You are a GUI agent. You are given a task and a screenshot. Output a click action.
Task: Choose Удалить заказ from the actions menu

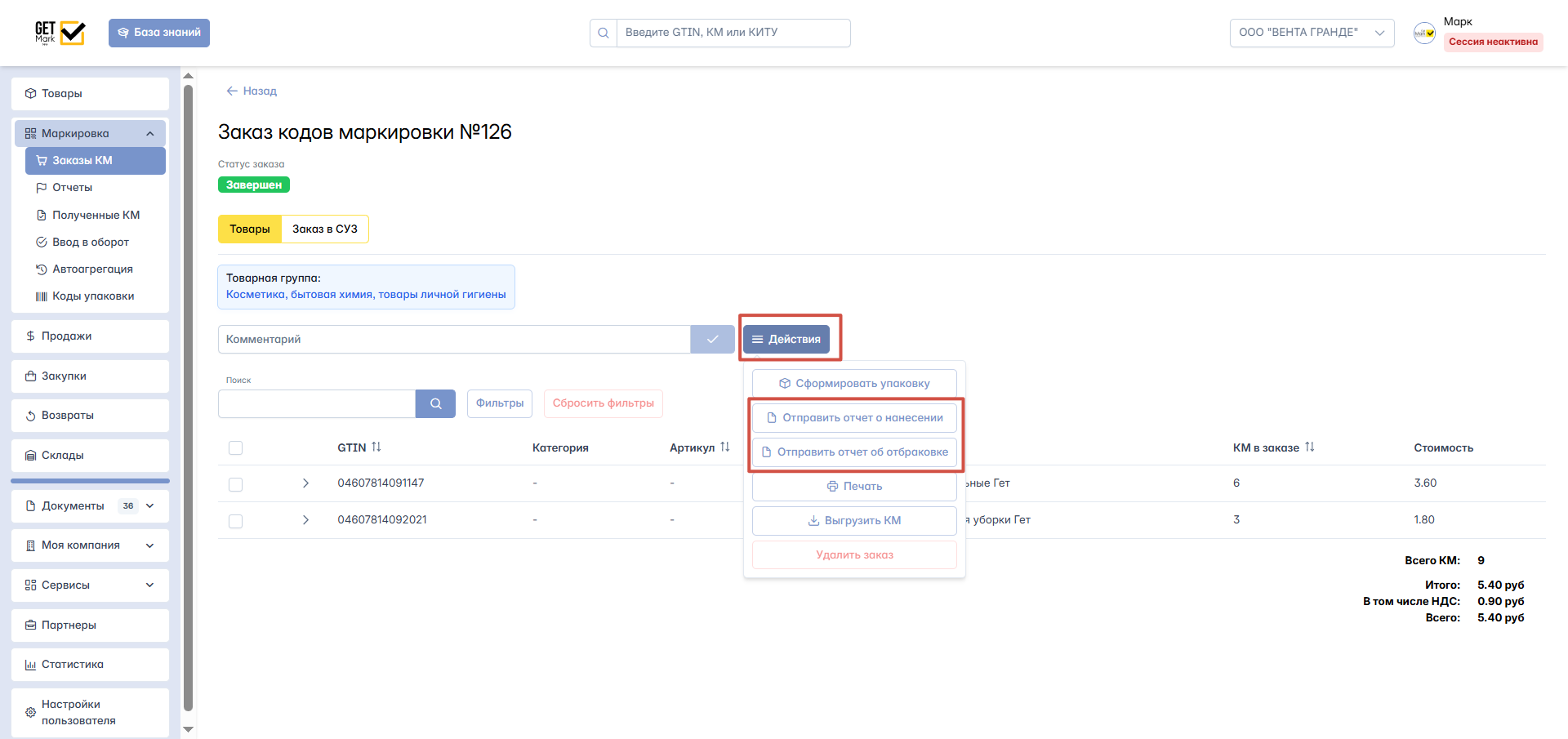(x=854, y=555)
